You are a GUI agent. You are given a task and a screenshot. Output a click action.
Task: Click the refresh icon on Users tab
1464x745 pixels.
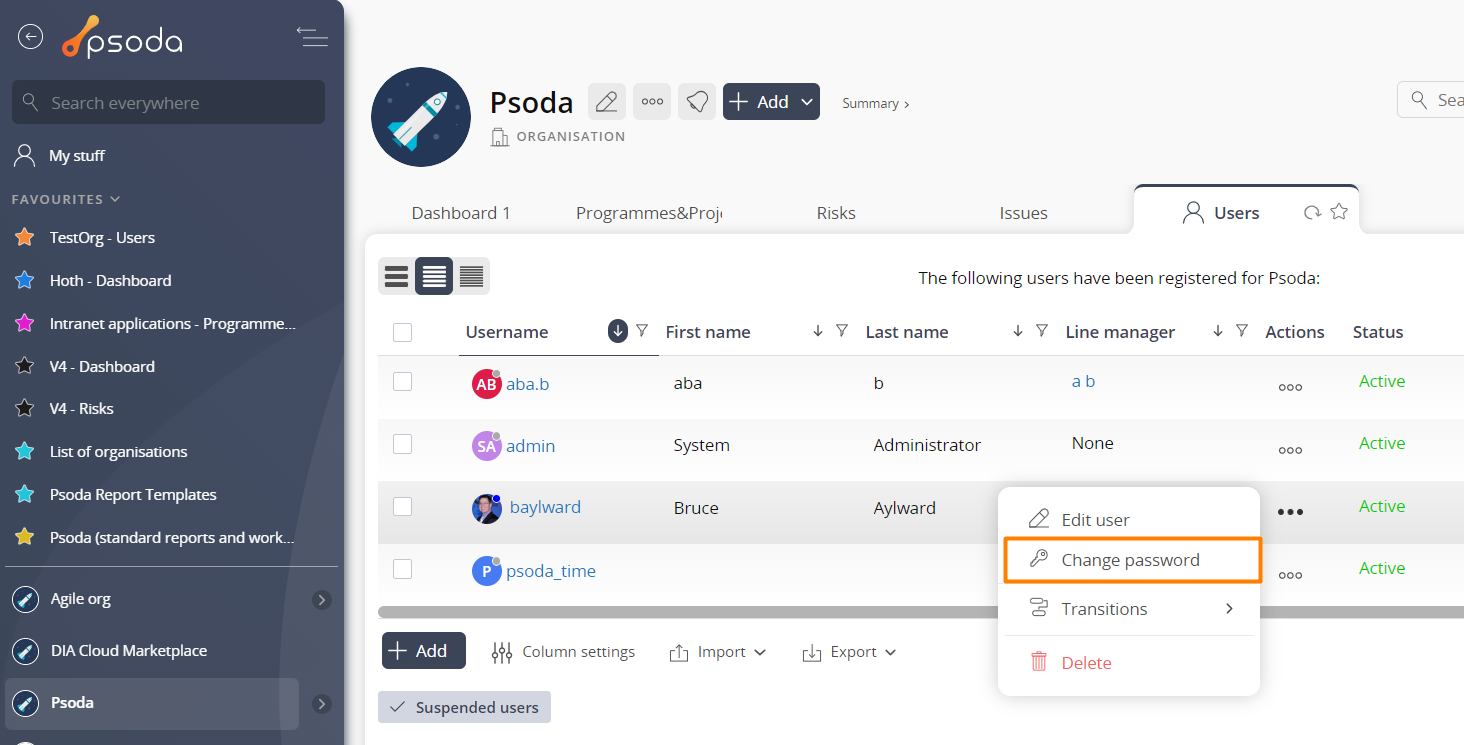[x=1312, y=212]
